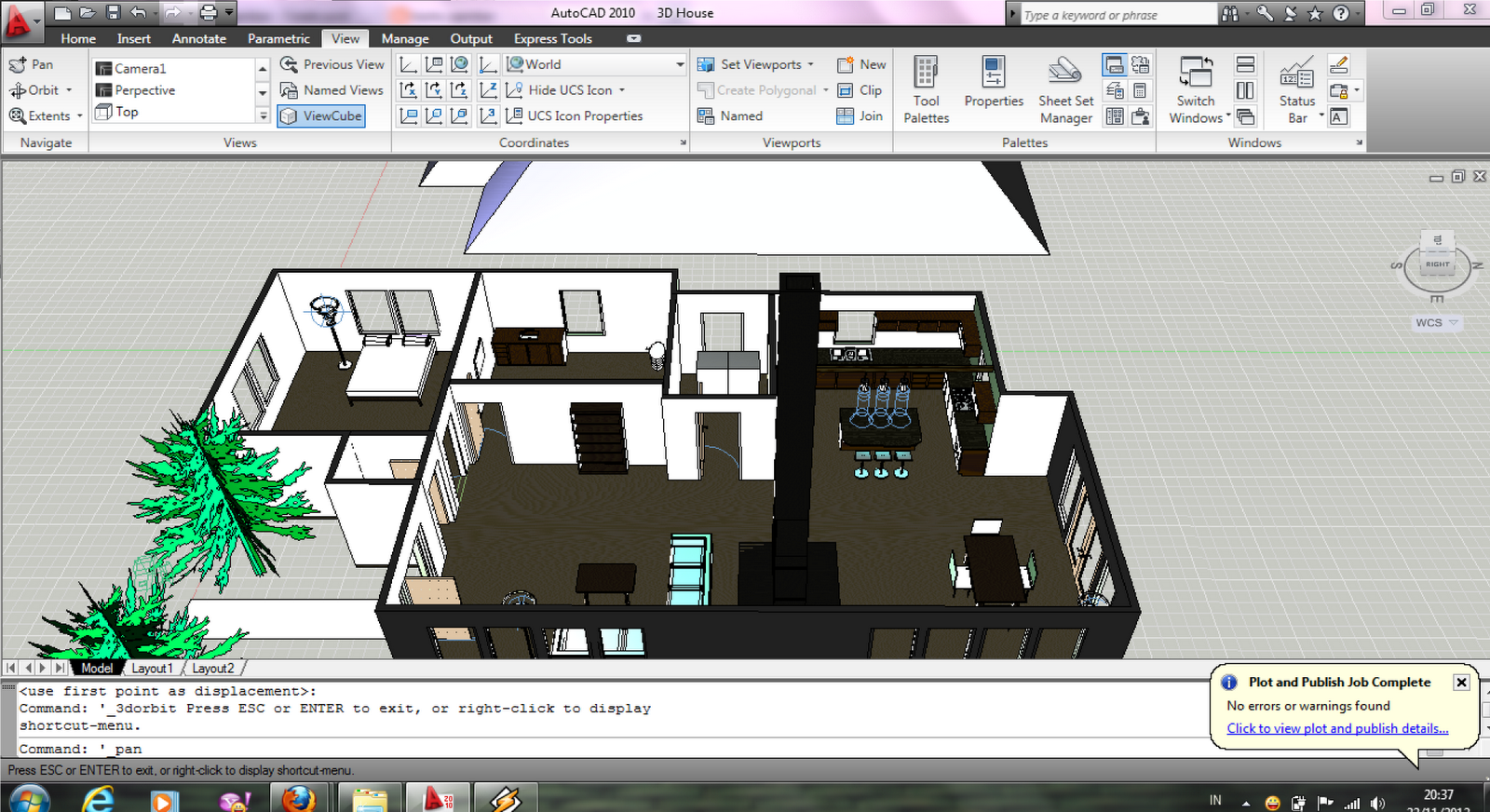Click the Zoom Extents icon
Screen dimensions: 1490x812
click(18, 116)
